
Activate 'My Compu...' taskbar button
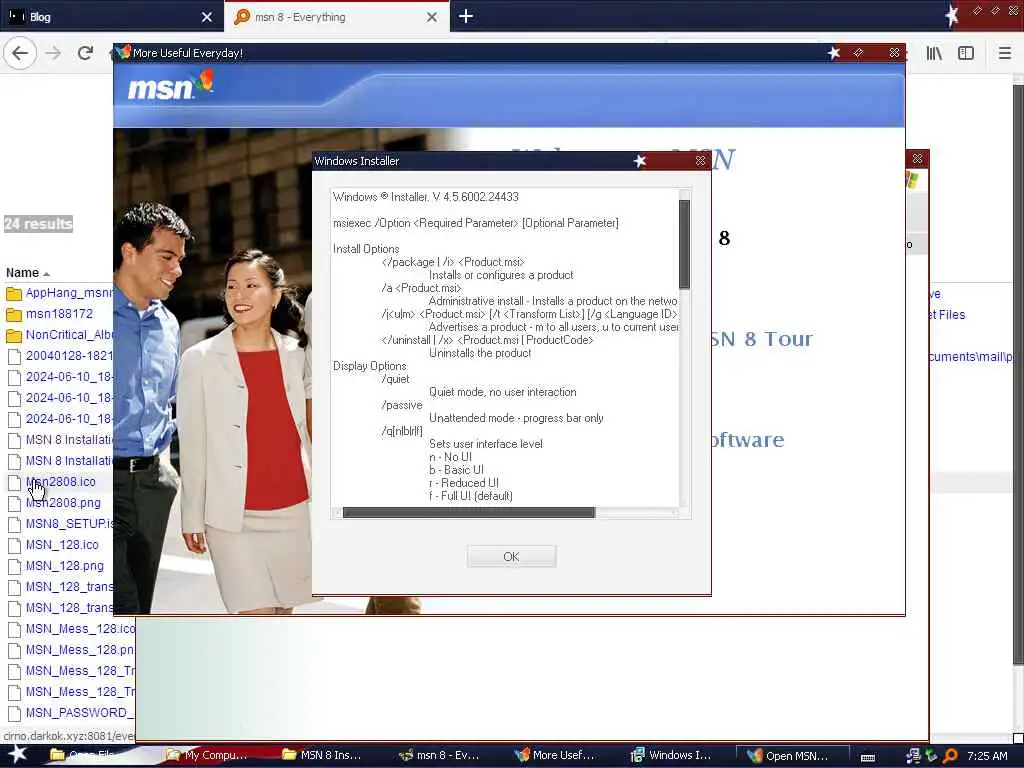point(207,755)
